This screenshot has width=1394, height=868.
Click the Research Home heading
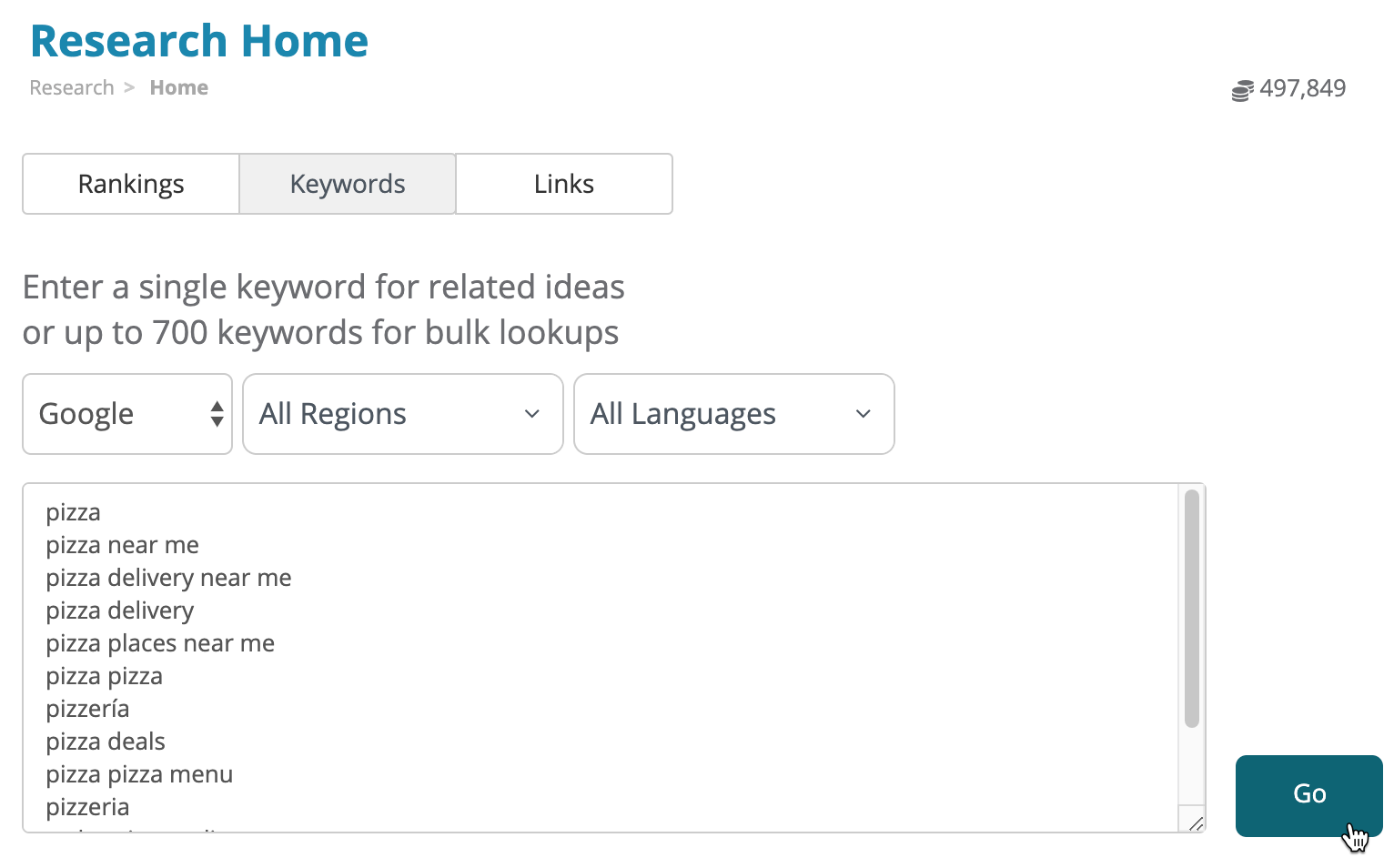[199, 40]
